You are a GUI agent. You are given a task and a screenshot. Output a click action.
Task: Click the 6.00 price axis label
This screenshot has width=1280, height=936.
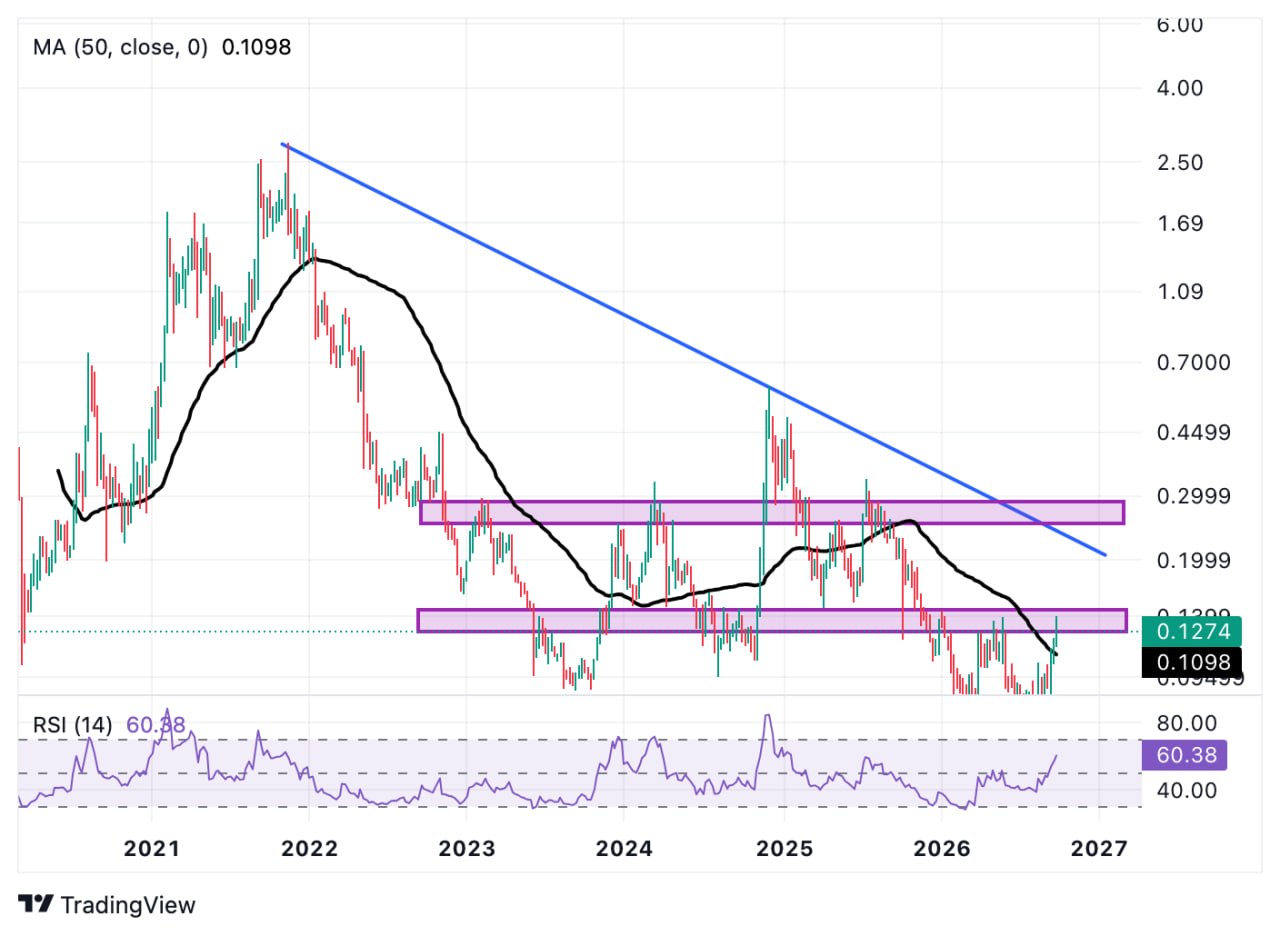click(x=1179, y=24)
